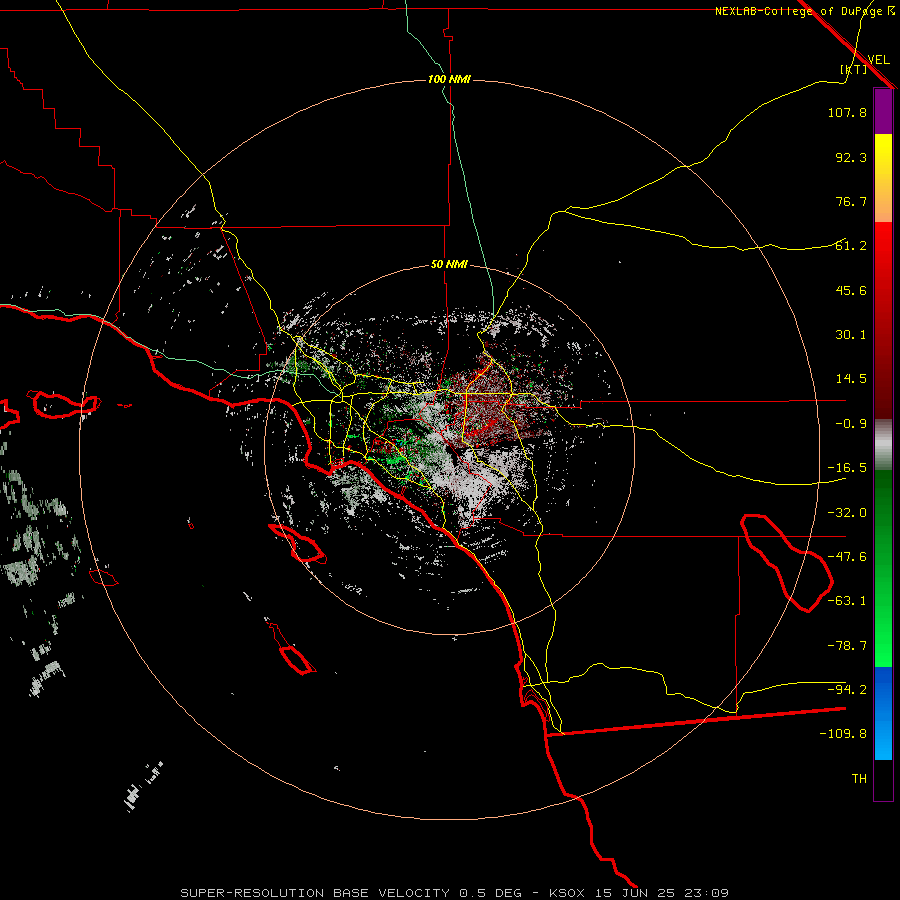The image size is (900, 900).
Task: Click the 76.7 velocity scale value
Action: click(x=851, y=201)
